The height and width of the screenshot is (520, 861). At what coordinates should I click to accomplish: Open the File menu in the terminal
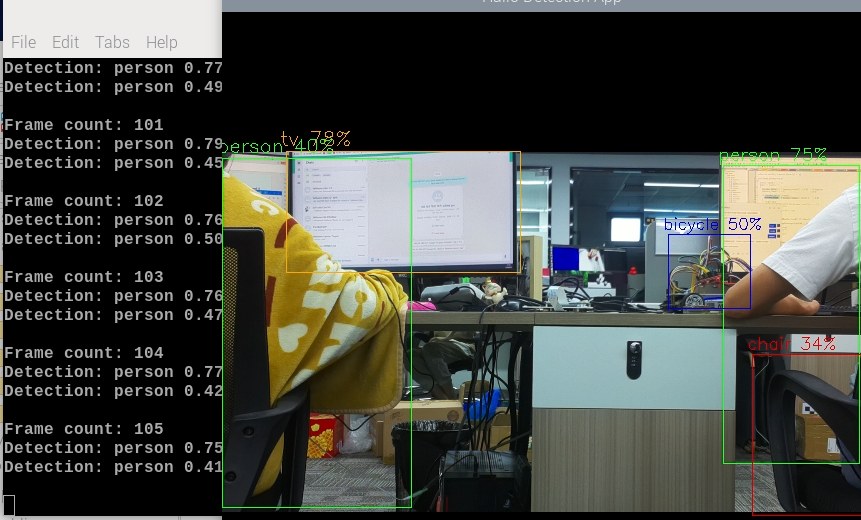[24, 42]
